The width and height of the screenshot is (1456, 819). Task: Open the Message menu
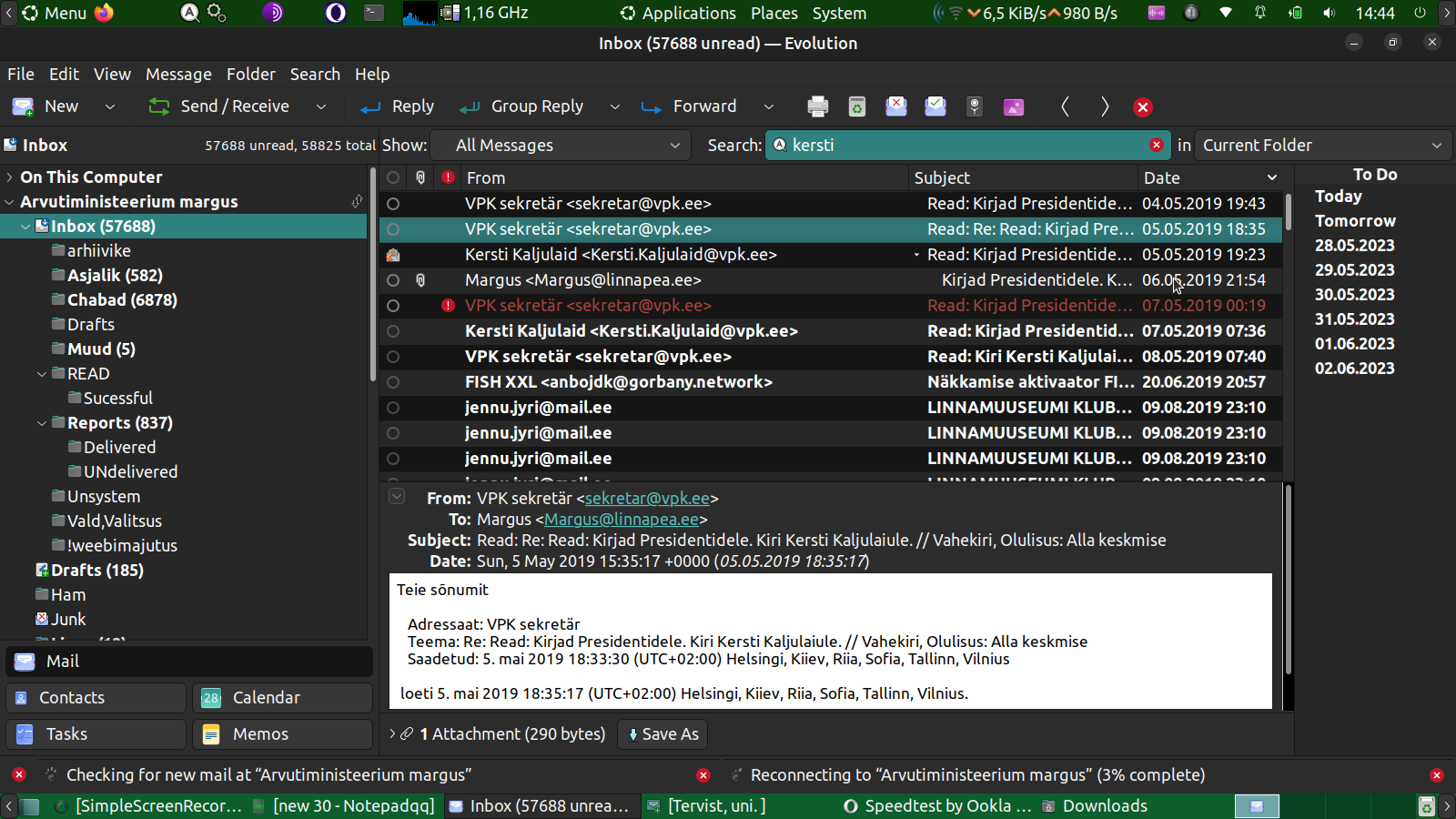[x=178, y=75]
